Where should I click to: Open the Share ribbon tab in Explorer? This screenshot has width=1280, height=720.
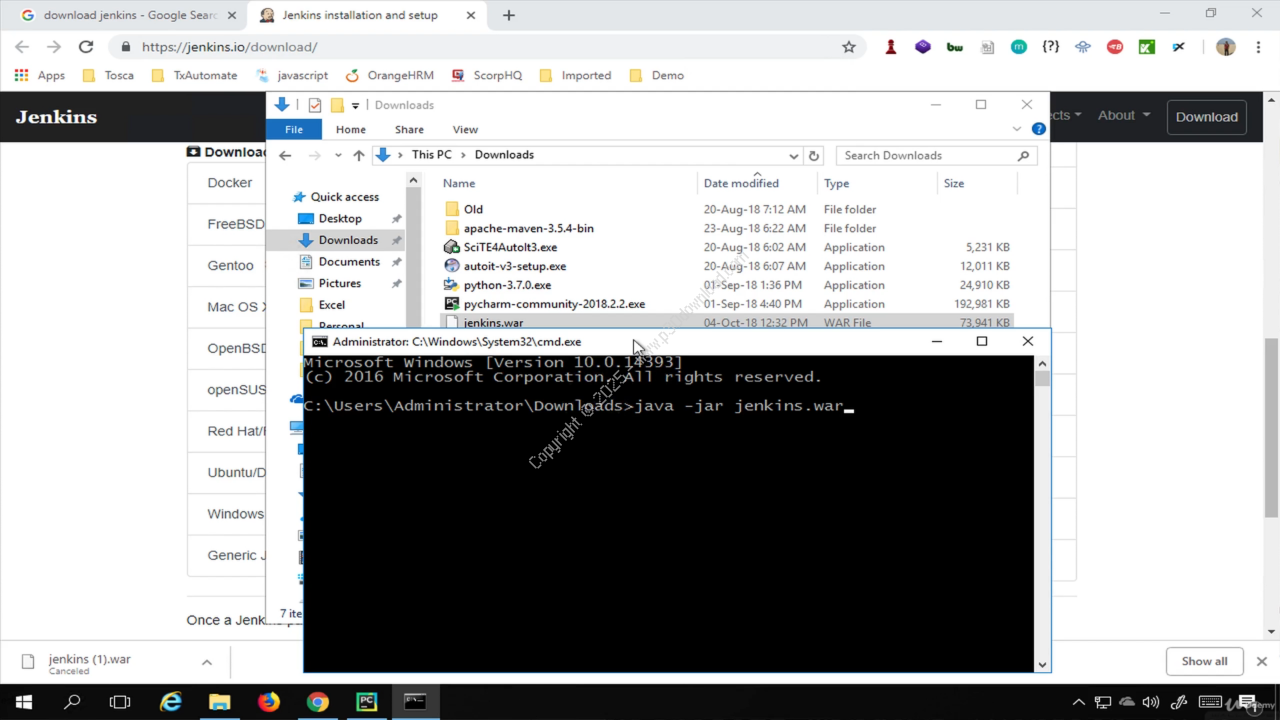pos(409,130)
